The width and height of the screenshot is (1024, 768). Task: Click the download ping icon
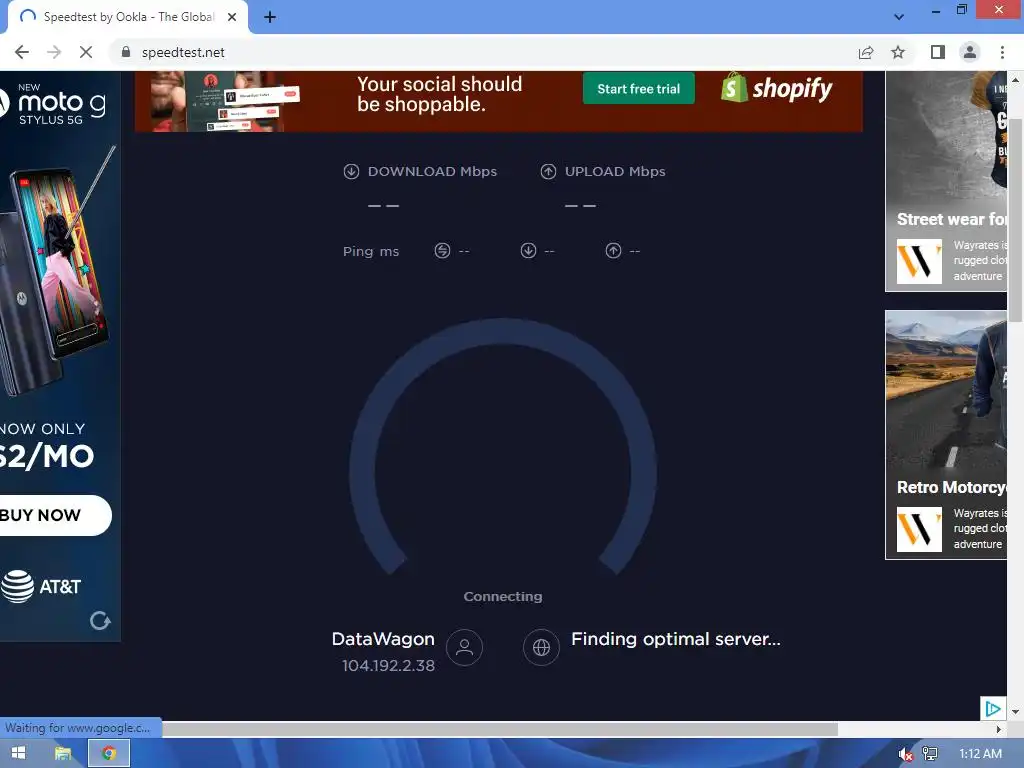pos(528,251)
